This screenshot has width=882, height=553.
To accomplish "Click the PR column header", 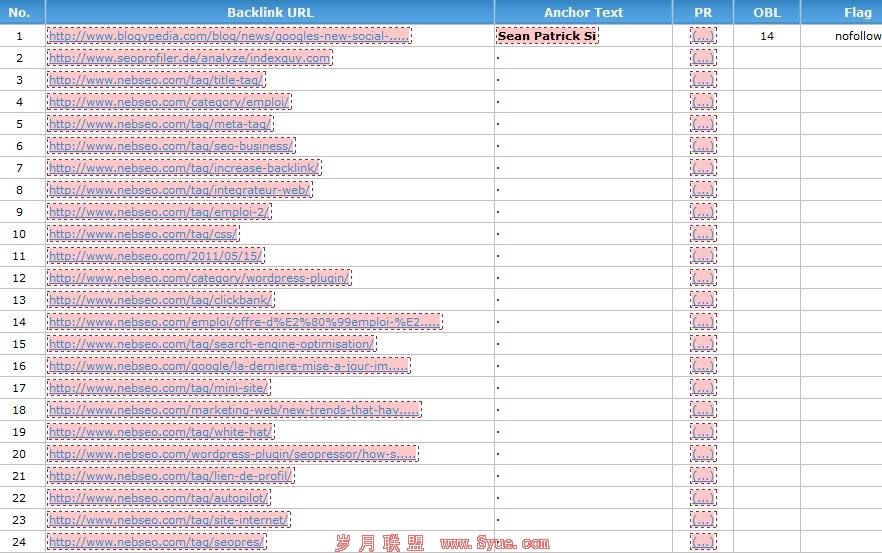I will coord(703,13).
